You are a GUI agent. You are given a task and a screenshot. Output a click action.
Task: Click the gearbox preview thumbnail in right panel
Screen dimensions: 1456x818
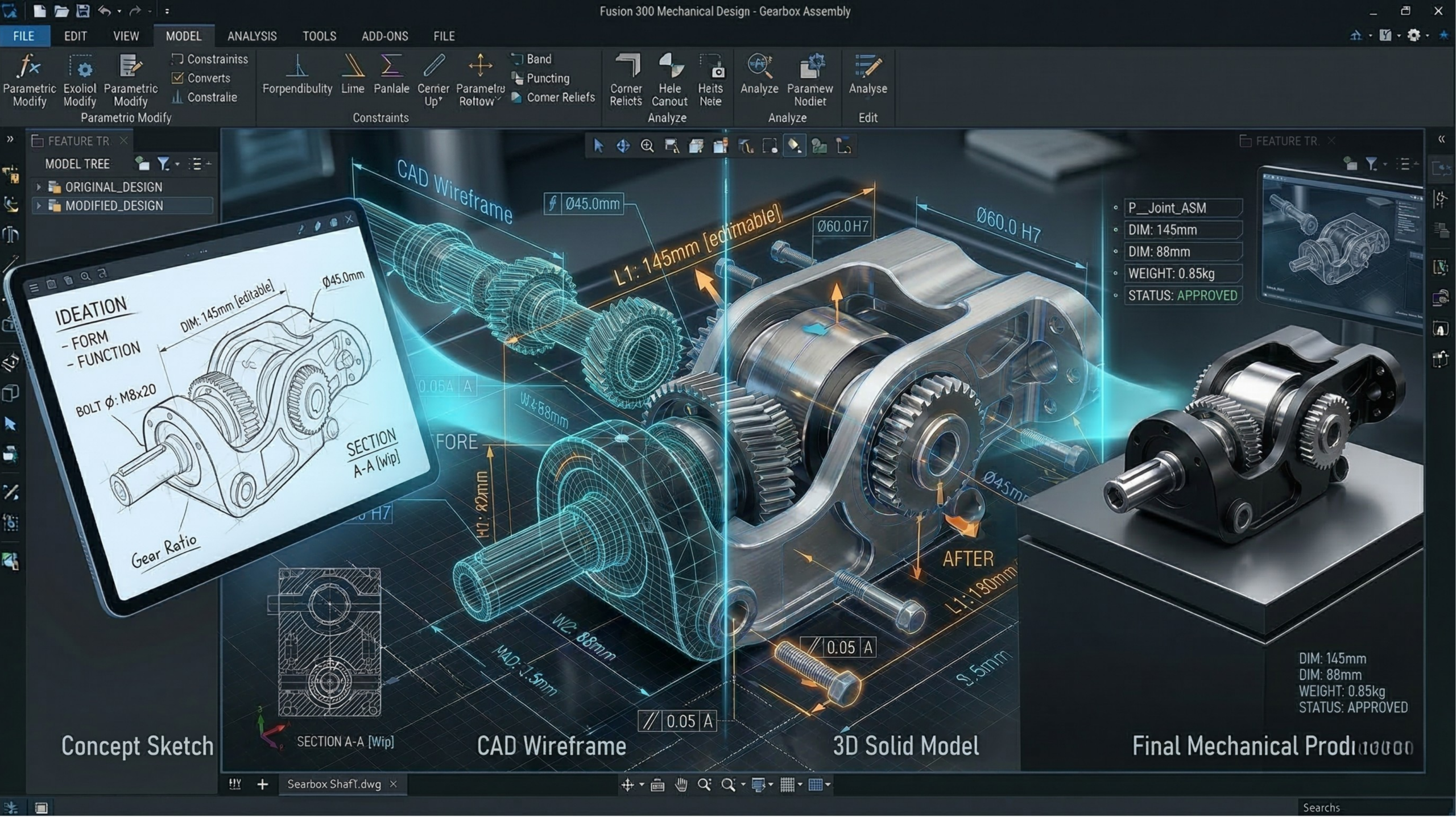[1342, 244]
